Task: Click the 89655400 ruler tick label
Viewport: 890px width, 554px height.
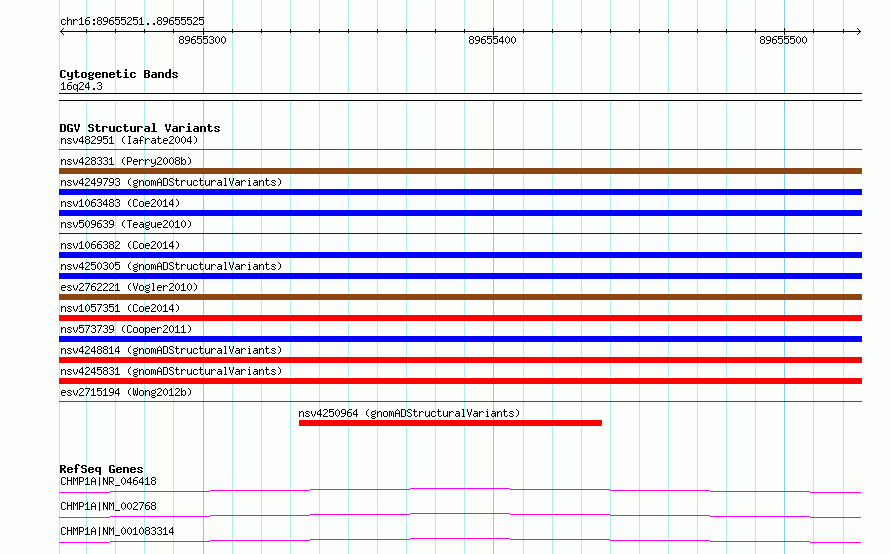Action: tap(492, 40)
